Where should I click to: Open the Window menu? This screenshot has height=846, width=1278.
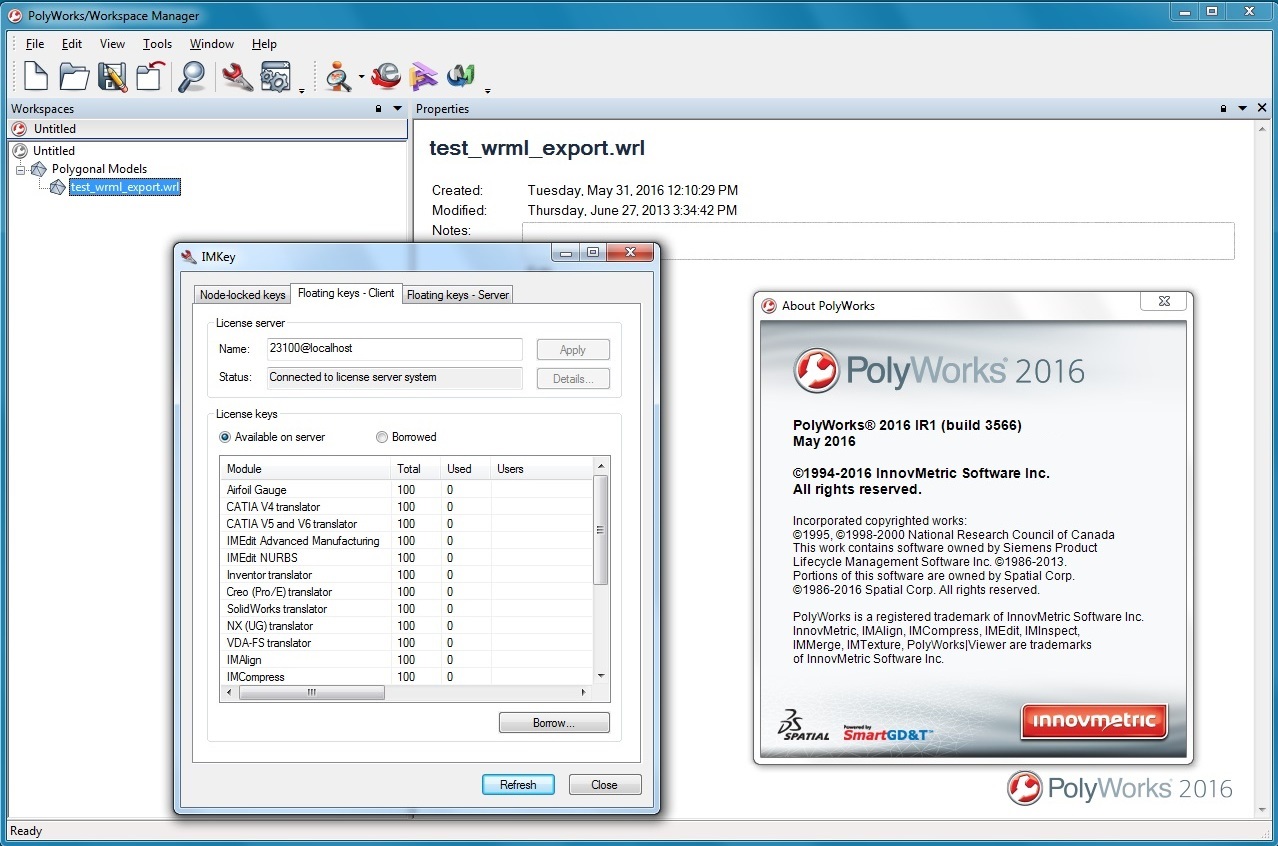212,44
